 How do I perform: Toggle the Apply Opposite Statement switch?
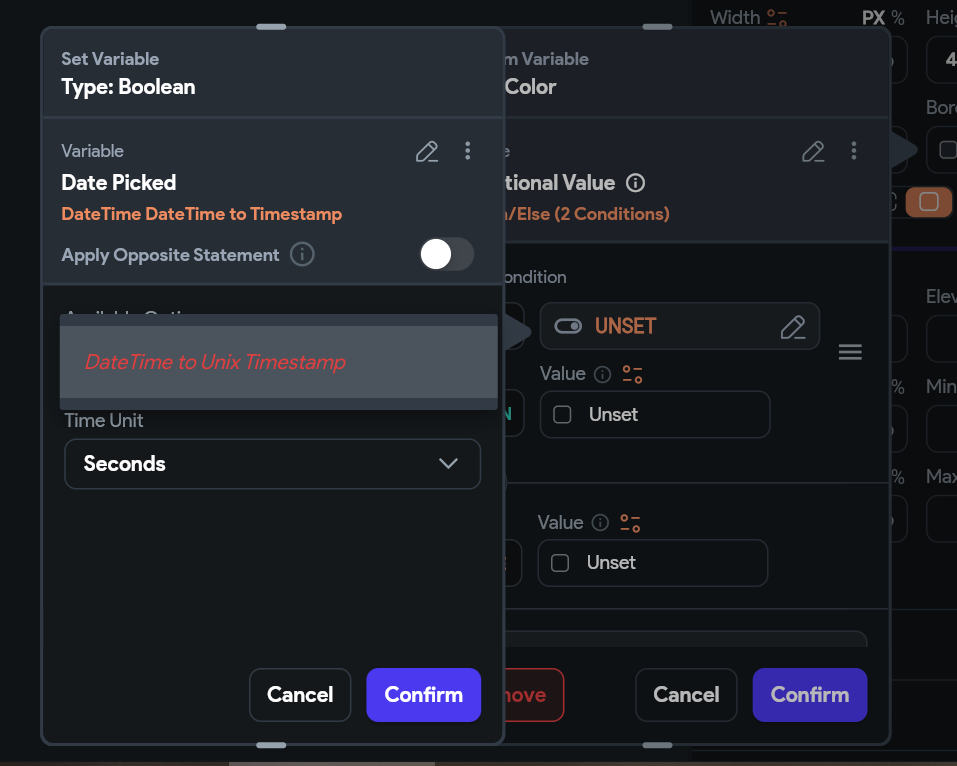(447, 254)
